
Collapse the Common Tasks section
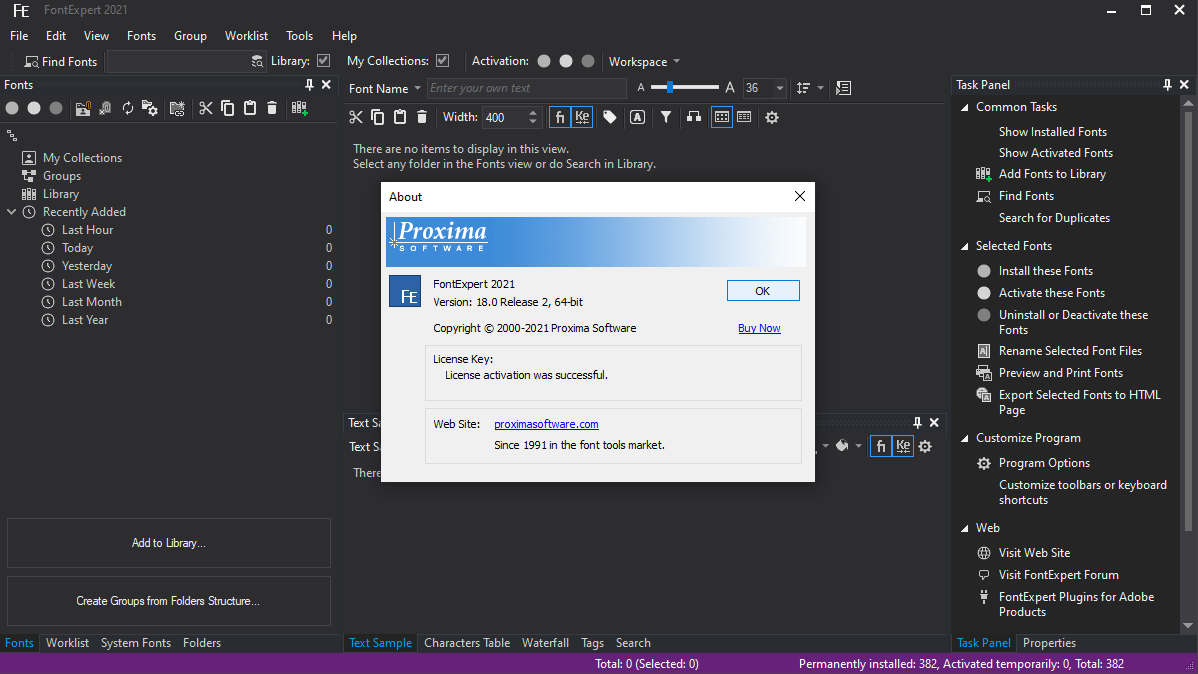click(965, 107)
